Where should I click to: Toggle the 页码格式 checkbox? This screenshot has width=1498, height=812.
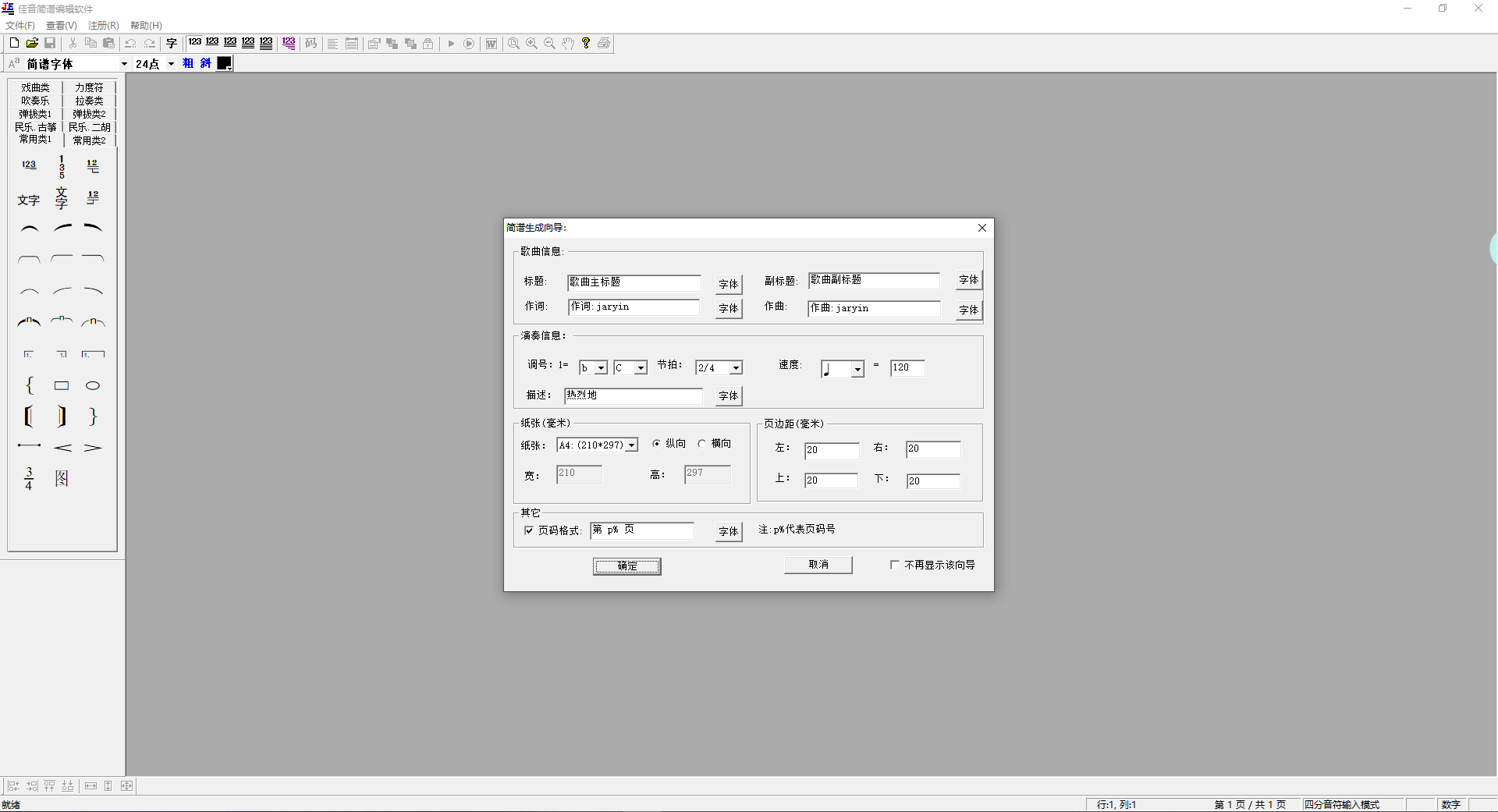tap(529, 530)
